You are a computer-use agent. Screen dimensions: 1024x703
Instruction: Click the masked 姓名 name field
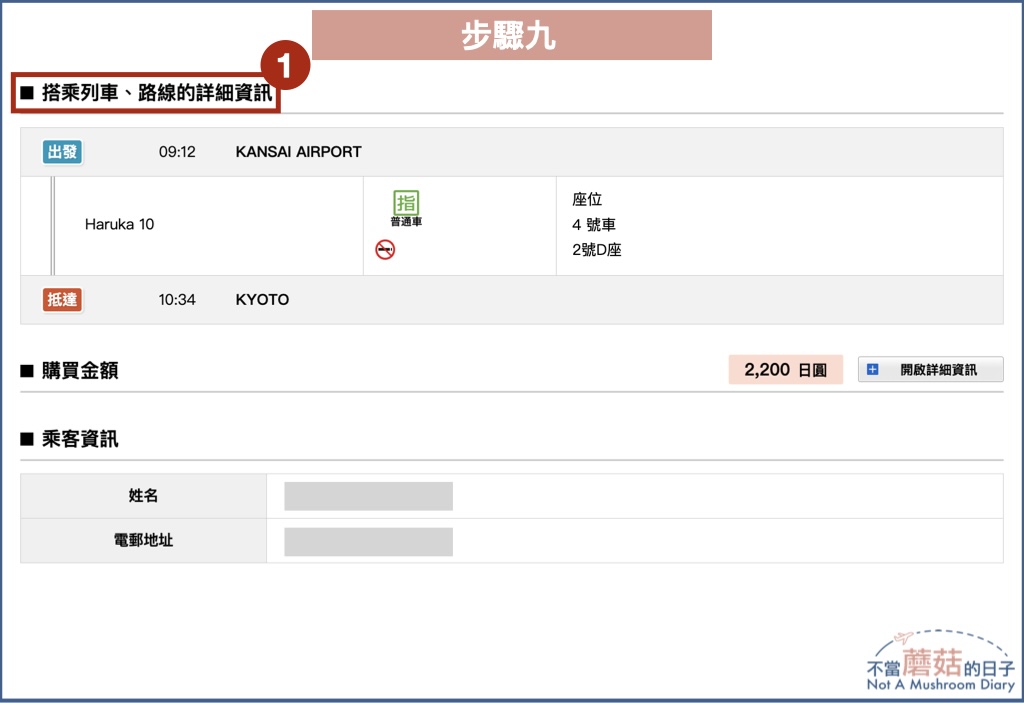tap(368, 495)
